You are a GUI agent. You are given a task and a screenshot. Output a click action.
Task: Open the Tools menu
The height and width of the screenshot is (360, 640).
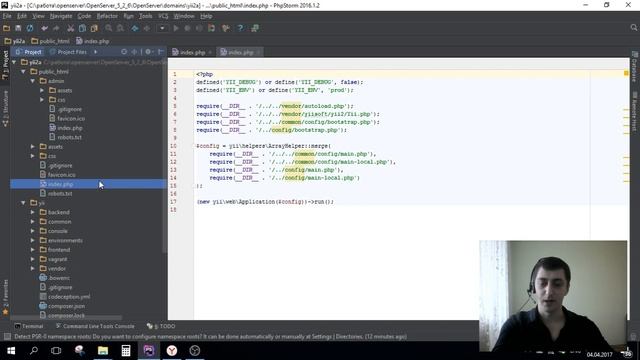click(145, 16)
